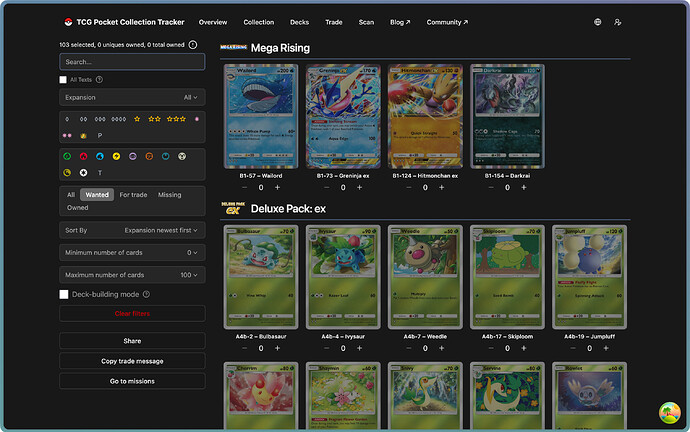690x432 pixels.
Task: Open the Decks page
Action: point(299,22)
